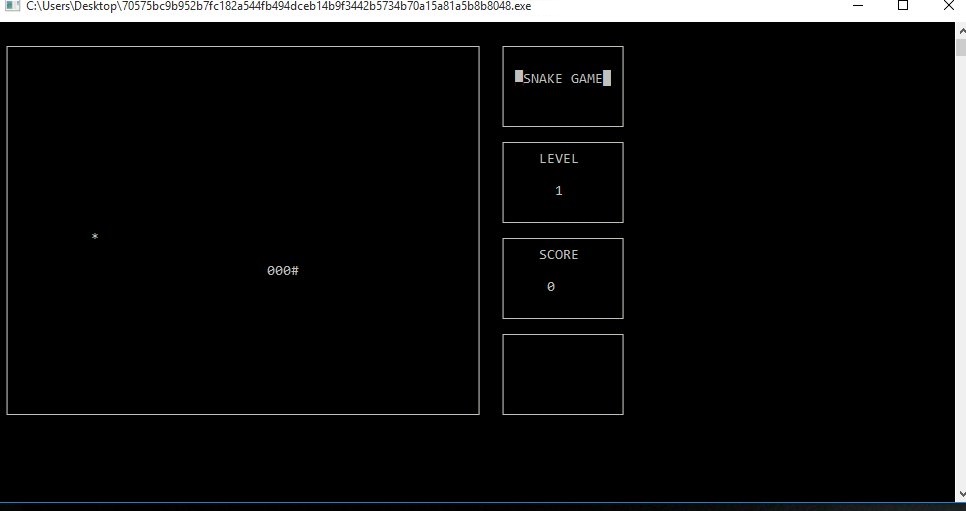This screenshot has height=511, width=966.
Task: Click the SCORE label
Action: click(x=559, y=255)
